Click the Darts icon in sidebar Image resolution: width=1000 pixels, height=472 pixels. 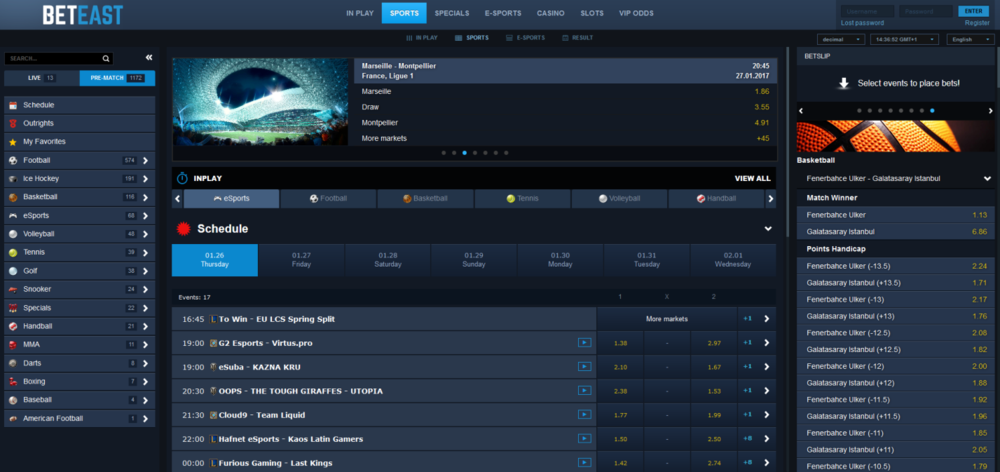13,364
